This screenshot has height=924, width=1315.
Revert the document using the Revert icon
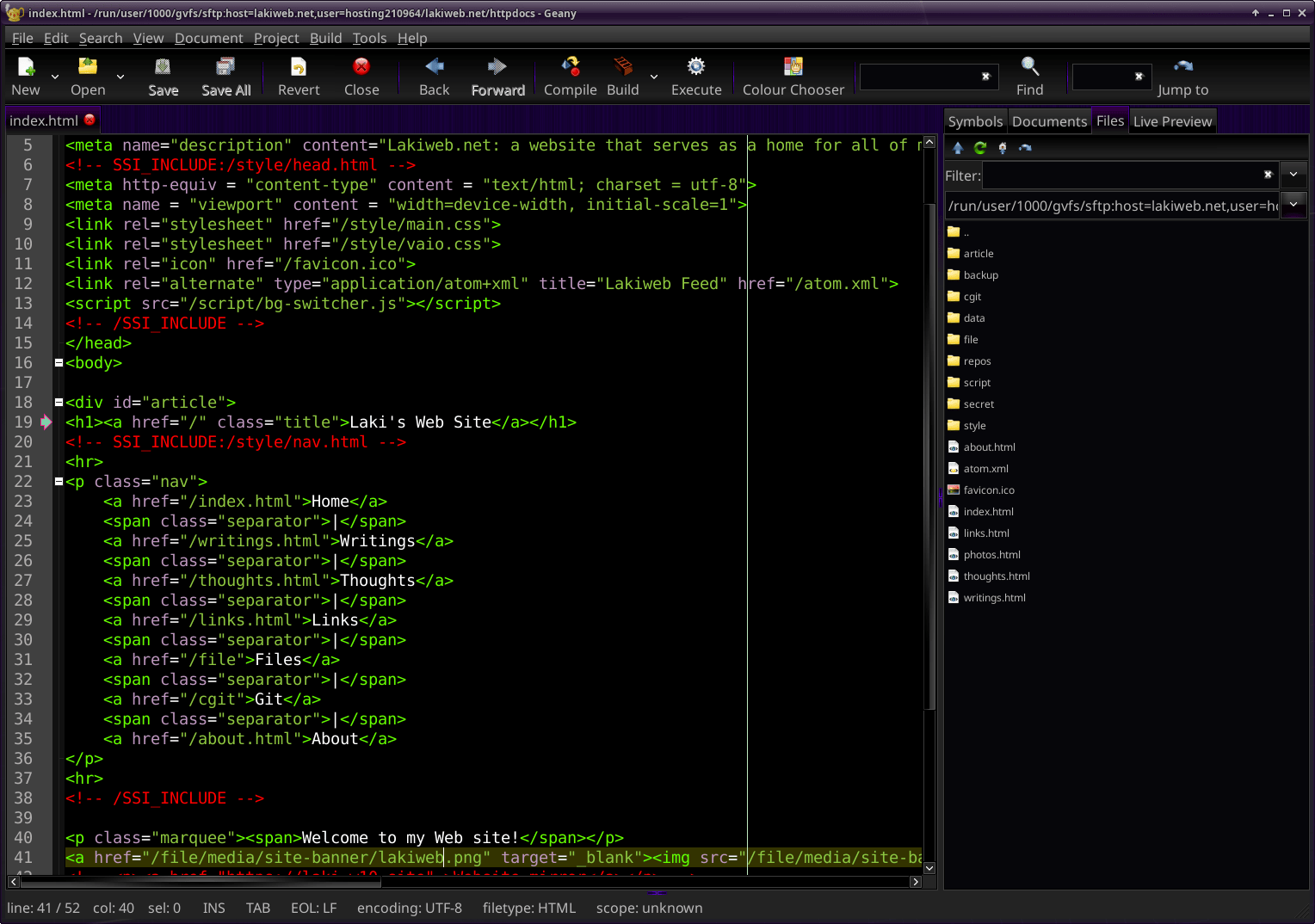point(298,67)
